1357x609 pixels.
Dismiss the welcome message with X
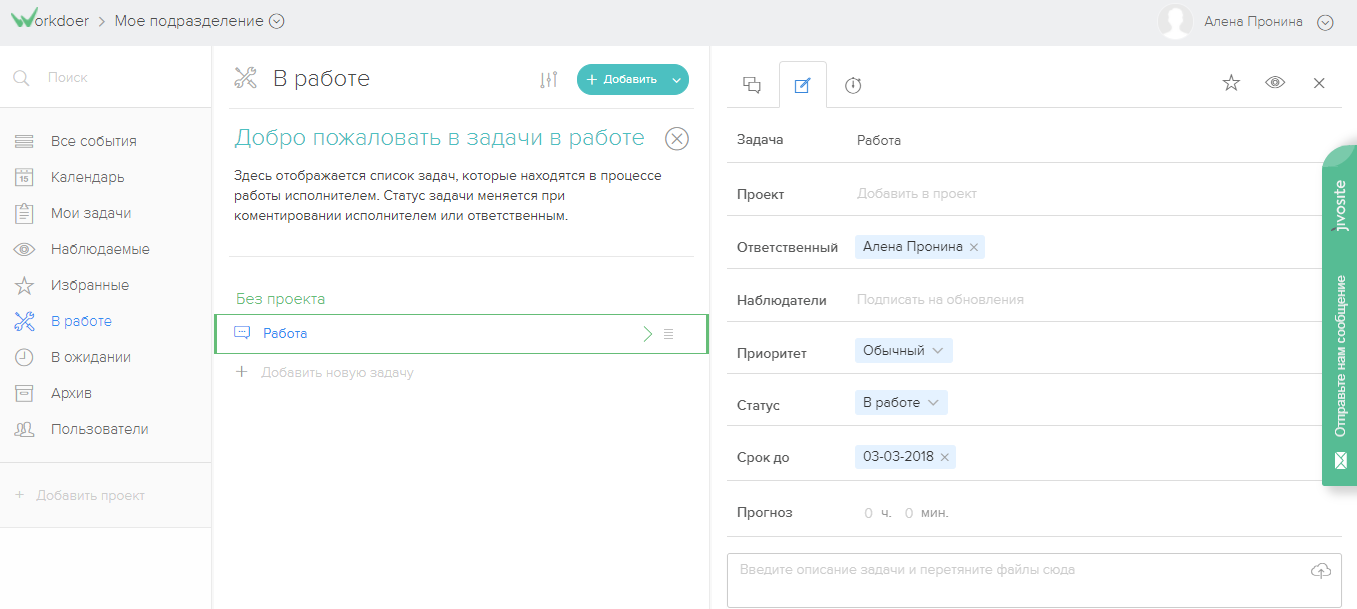coord(677,138)
